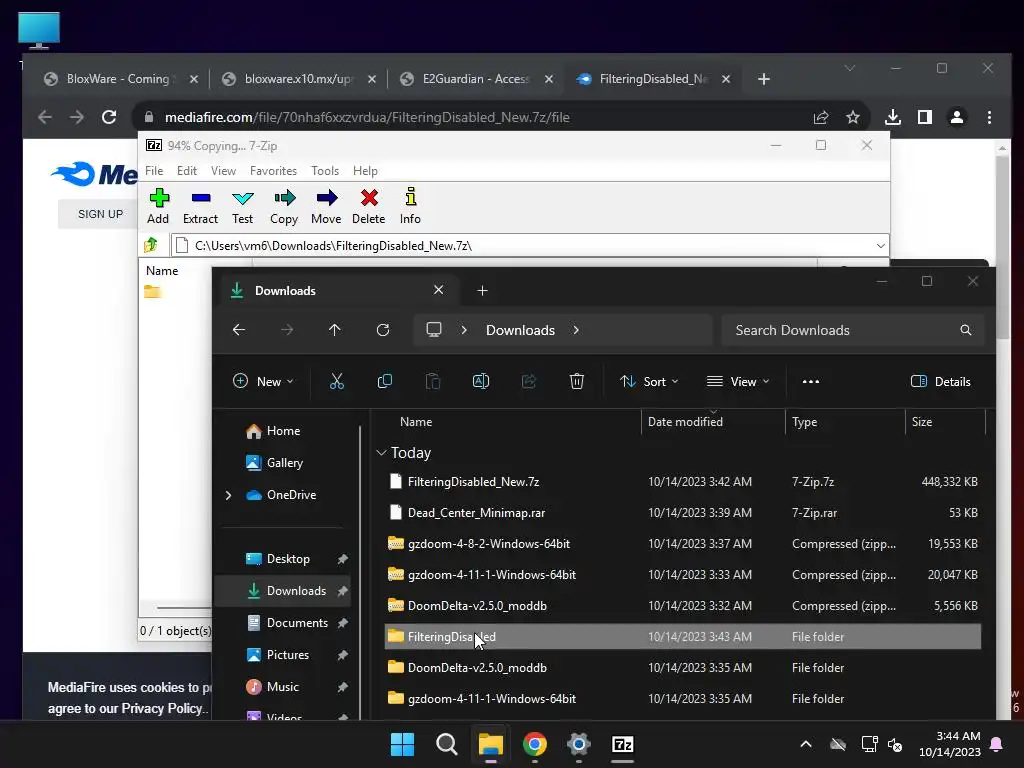
Task: Click Chrome share page icon
Action: click(821, 117)
